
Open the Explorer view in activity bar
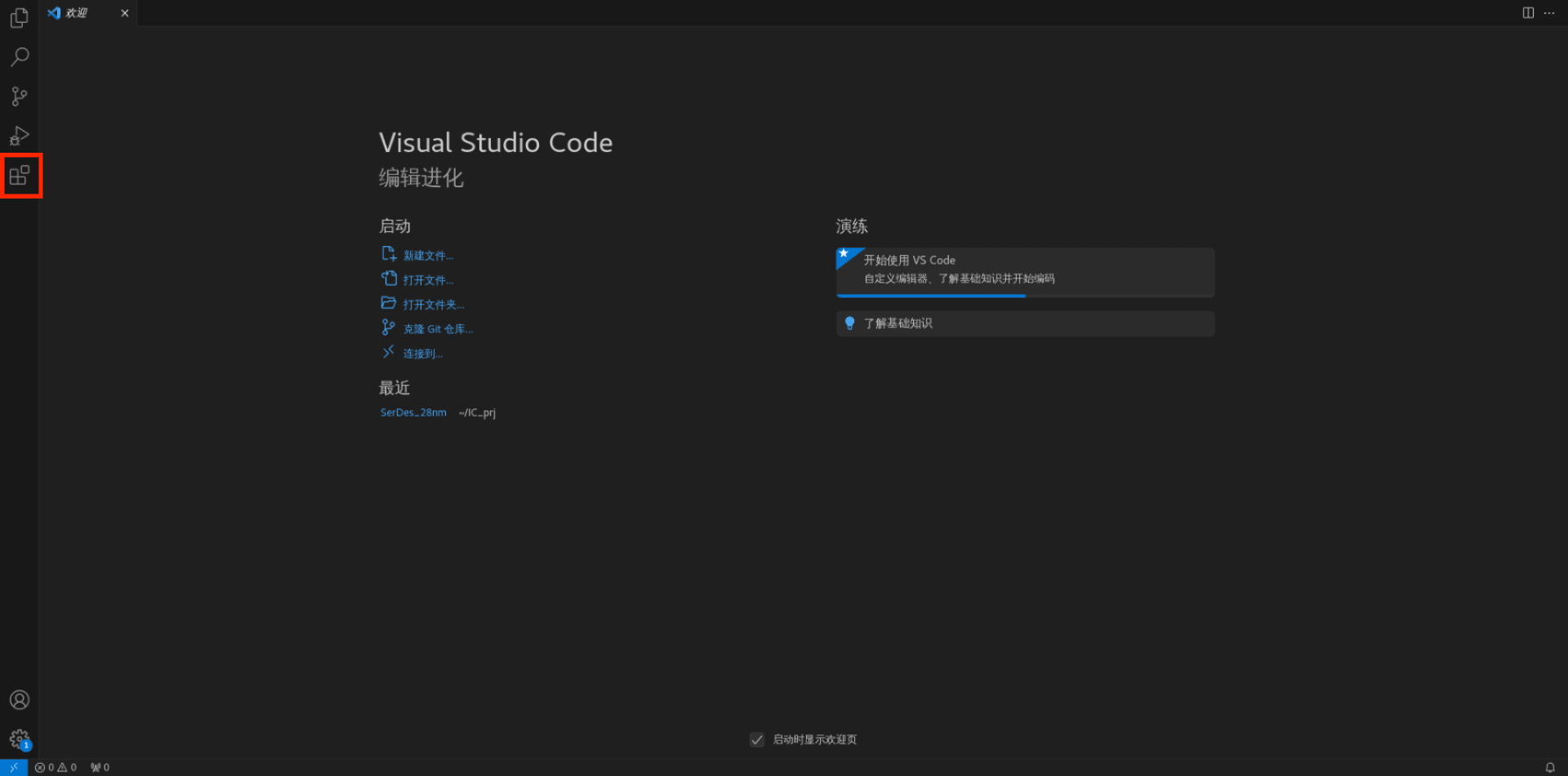20,18
